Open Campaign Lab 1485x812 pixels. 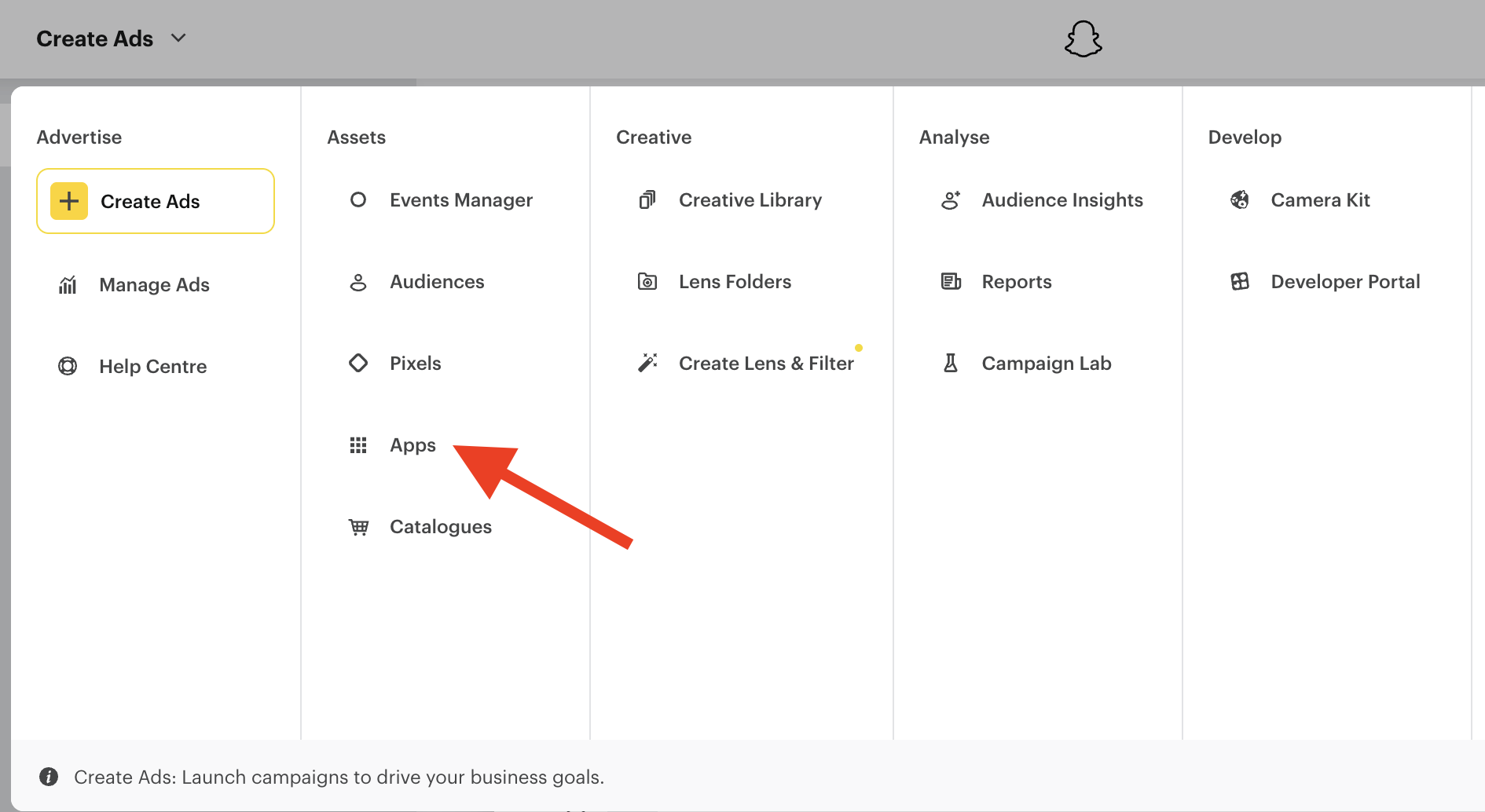point(1047,364)
